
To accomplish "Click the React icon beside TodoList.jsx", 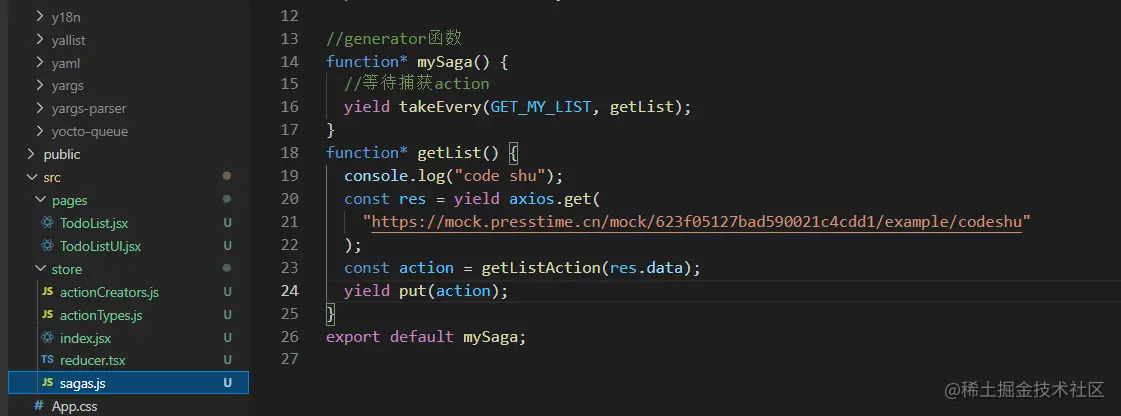I will [47, 223].
